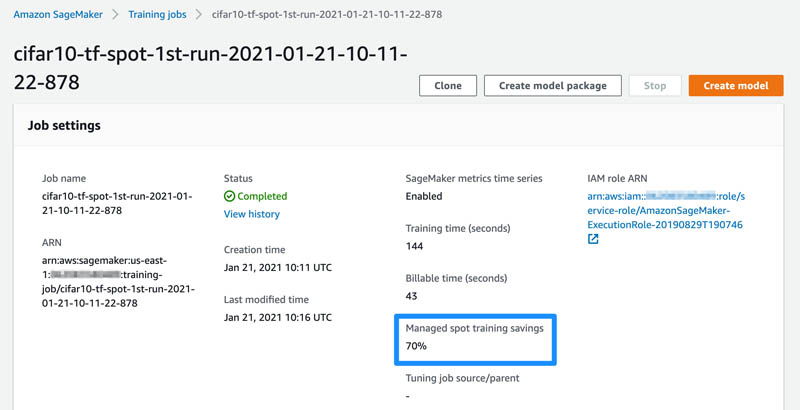Viewport: 800px width, 410px height.
Task: Select last modified time 10:16 UTC value
Action: pyautogui.click(x=278, y=318)
